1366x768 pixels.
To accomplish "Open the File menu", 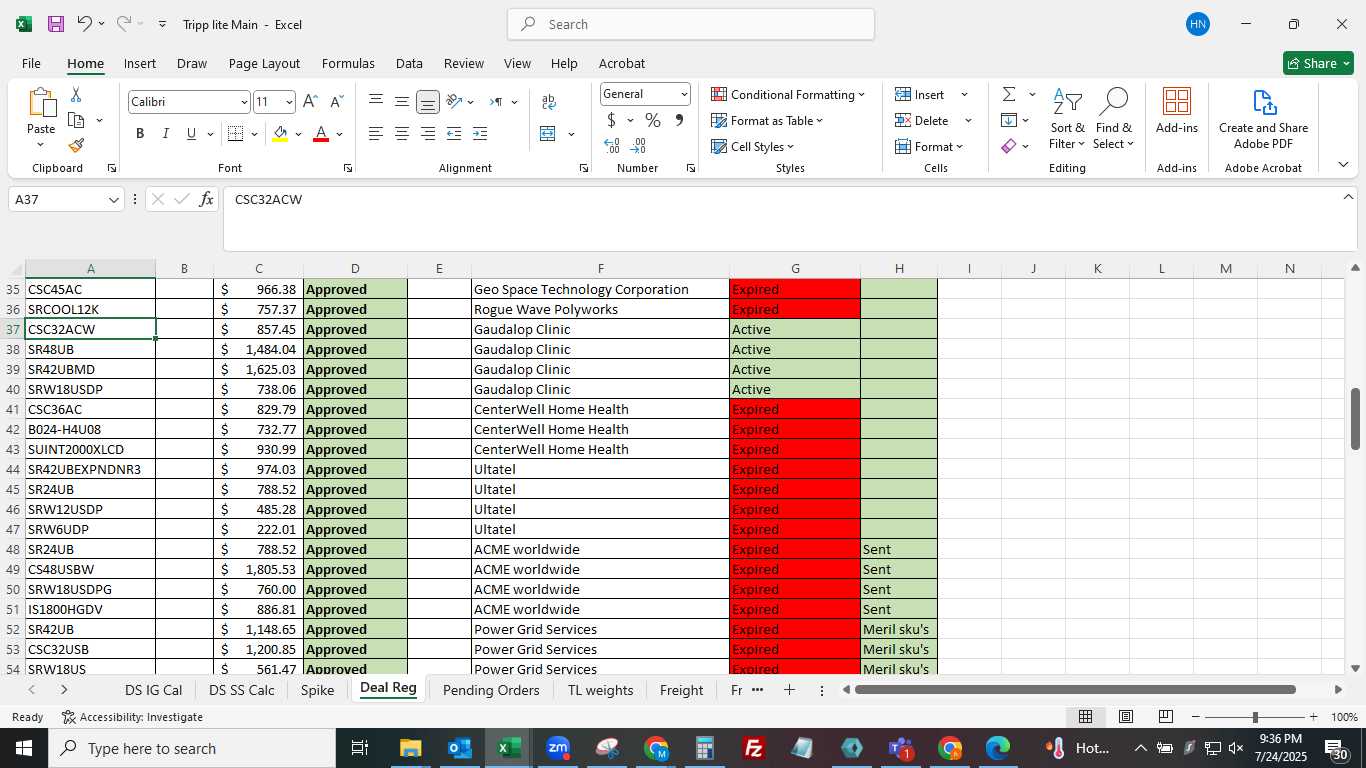I will (x=31, y=63).
